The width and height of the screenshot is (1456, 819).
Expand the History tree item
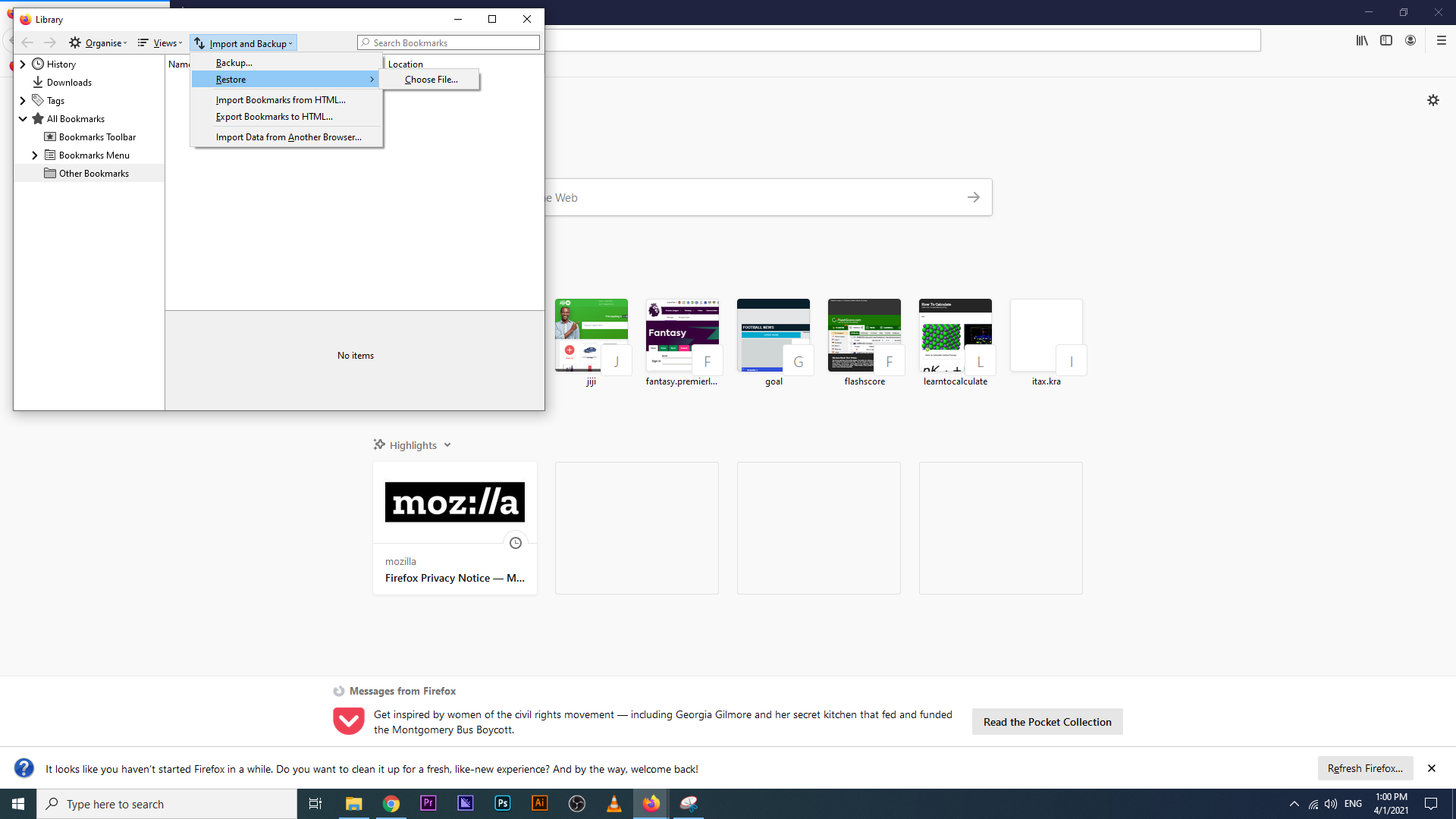click(x=23, y=64)
